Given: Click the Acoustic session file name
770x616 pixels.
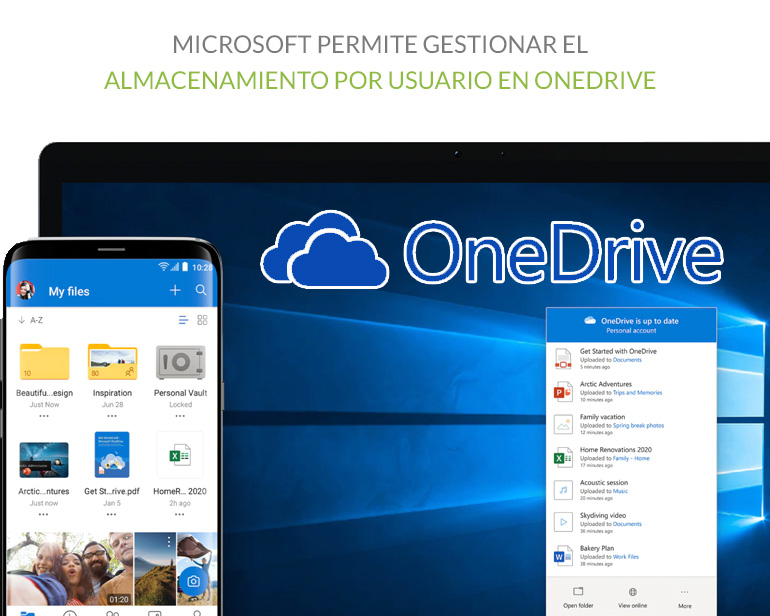Looking at the screenshot, I should coord(604,483).
